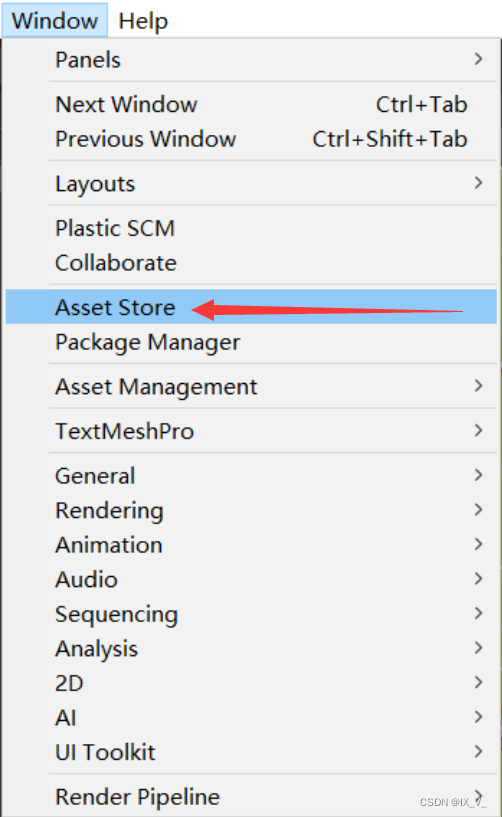Expand the Asset Management submenu chevron
The image size is (502, 817).
pyautogui.click(x=479, y=386)
